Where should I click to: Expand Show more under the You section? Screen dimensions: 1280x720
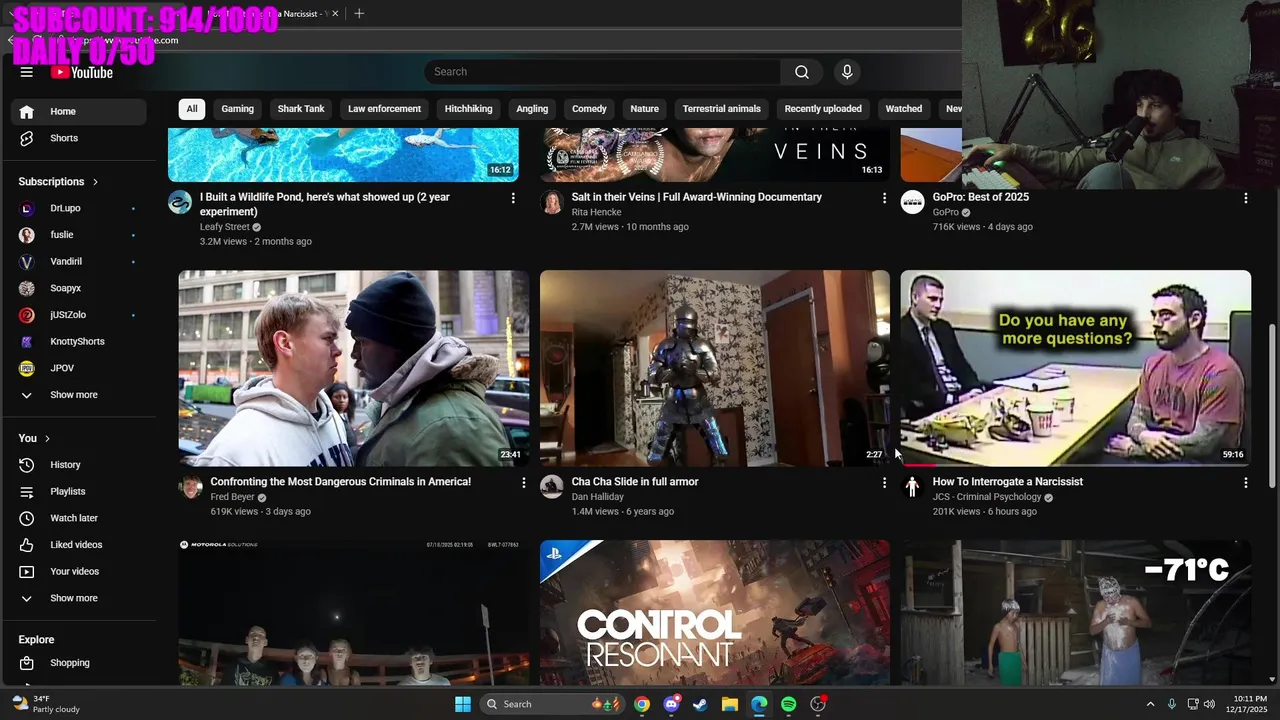(78, 598)
